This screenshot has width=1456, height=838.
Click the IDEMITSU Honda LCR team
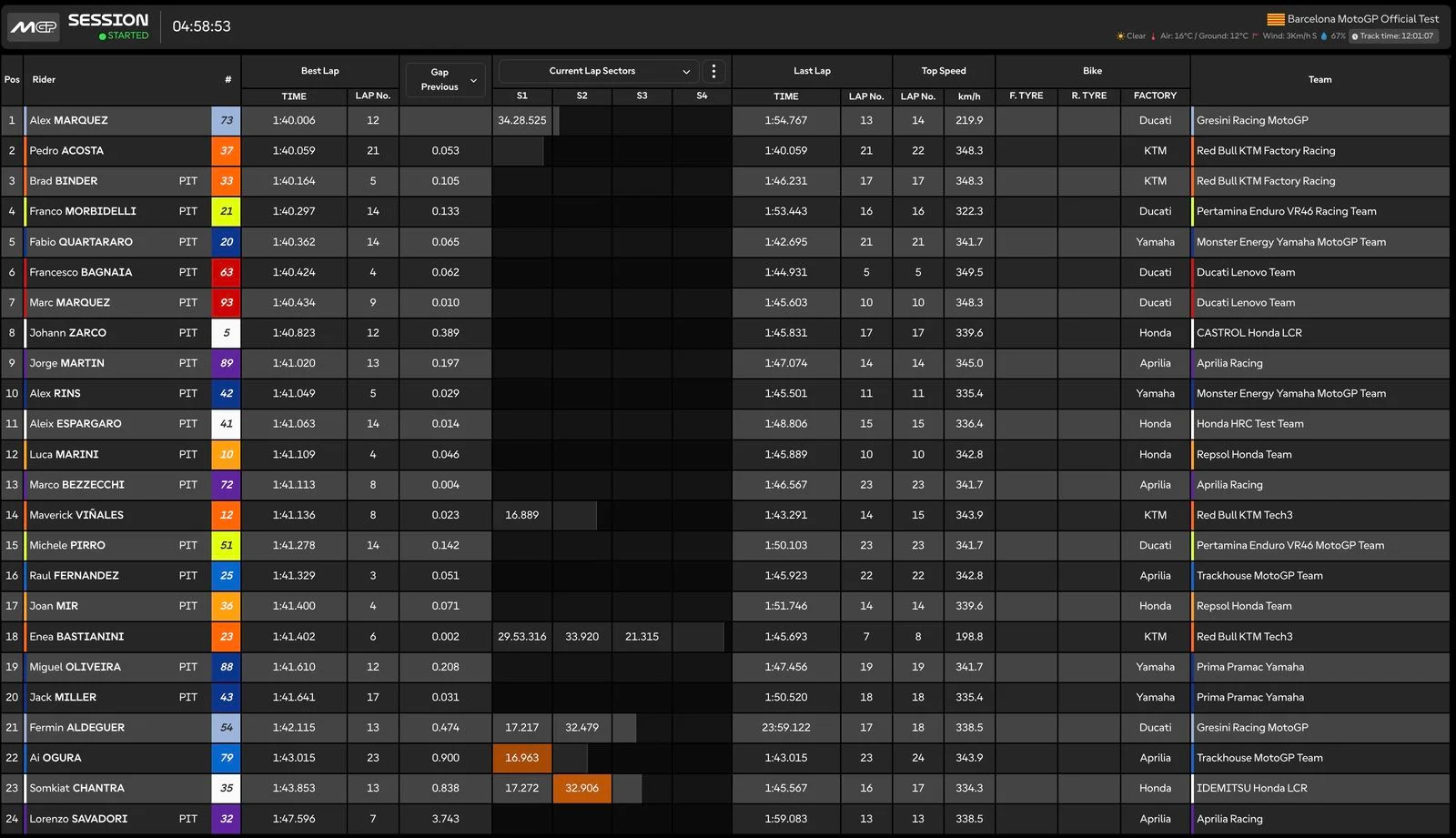pos(1252,788)
